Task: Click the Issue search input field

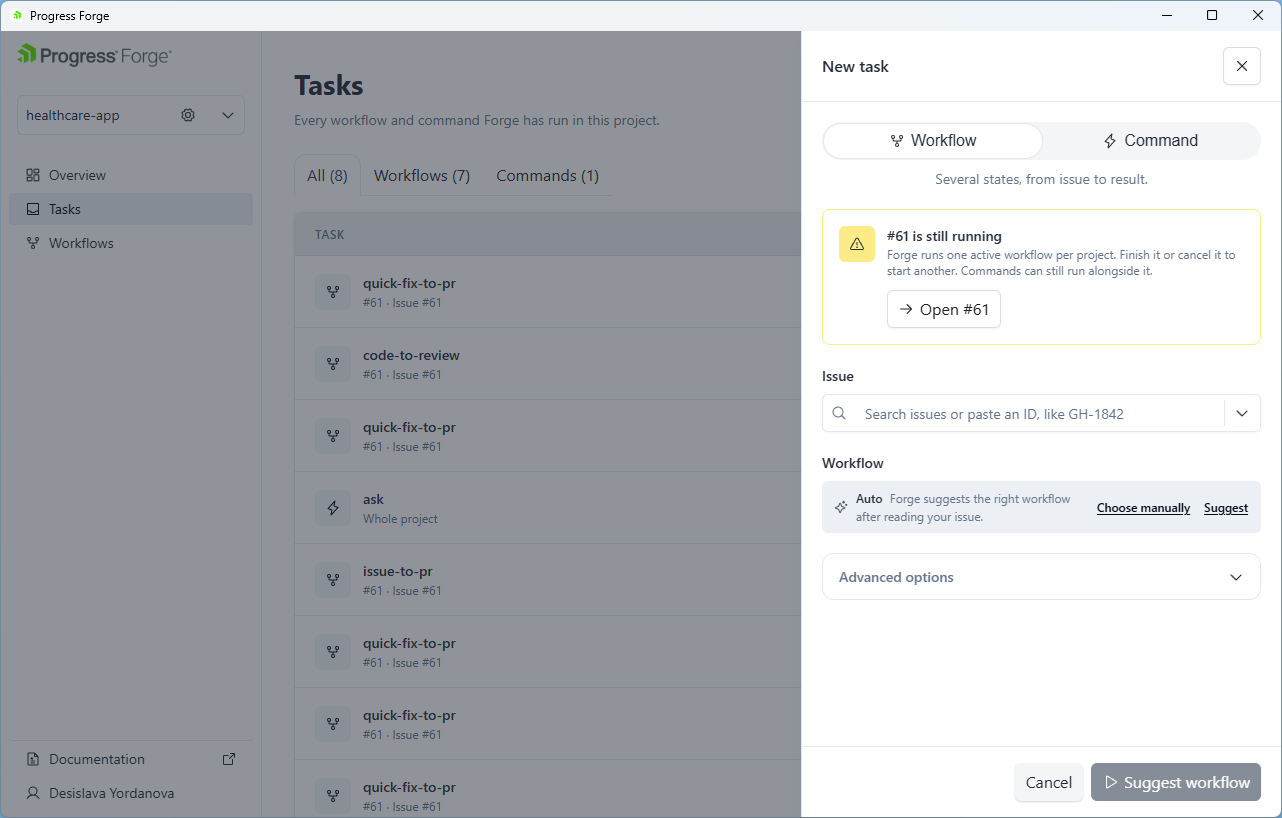Action: coord(1041,413)
